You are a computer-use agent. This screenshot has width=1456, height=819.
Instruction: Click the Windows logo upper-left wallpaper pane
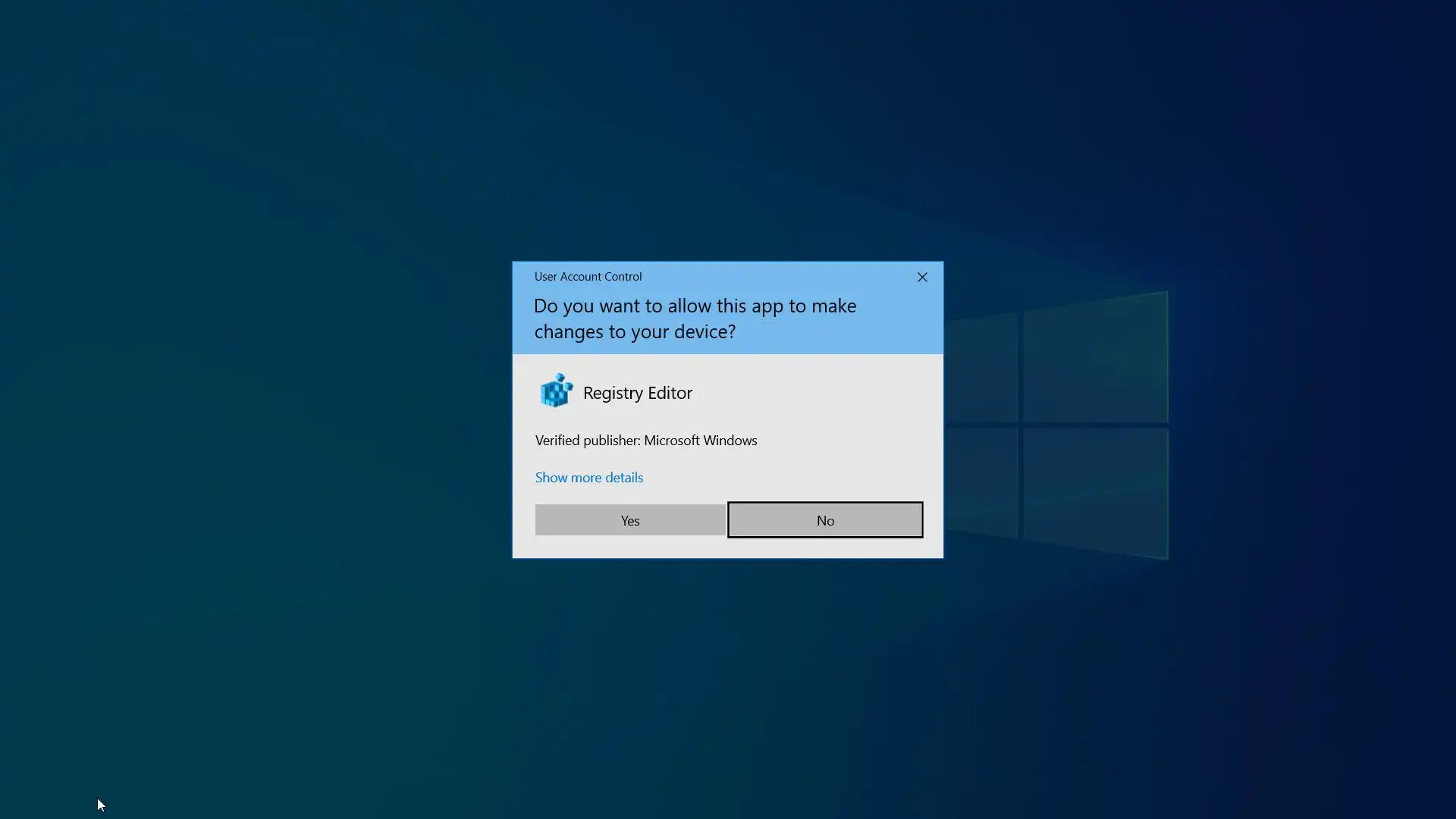click(981, 369)
